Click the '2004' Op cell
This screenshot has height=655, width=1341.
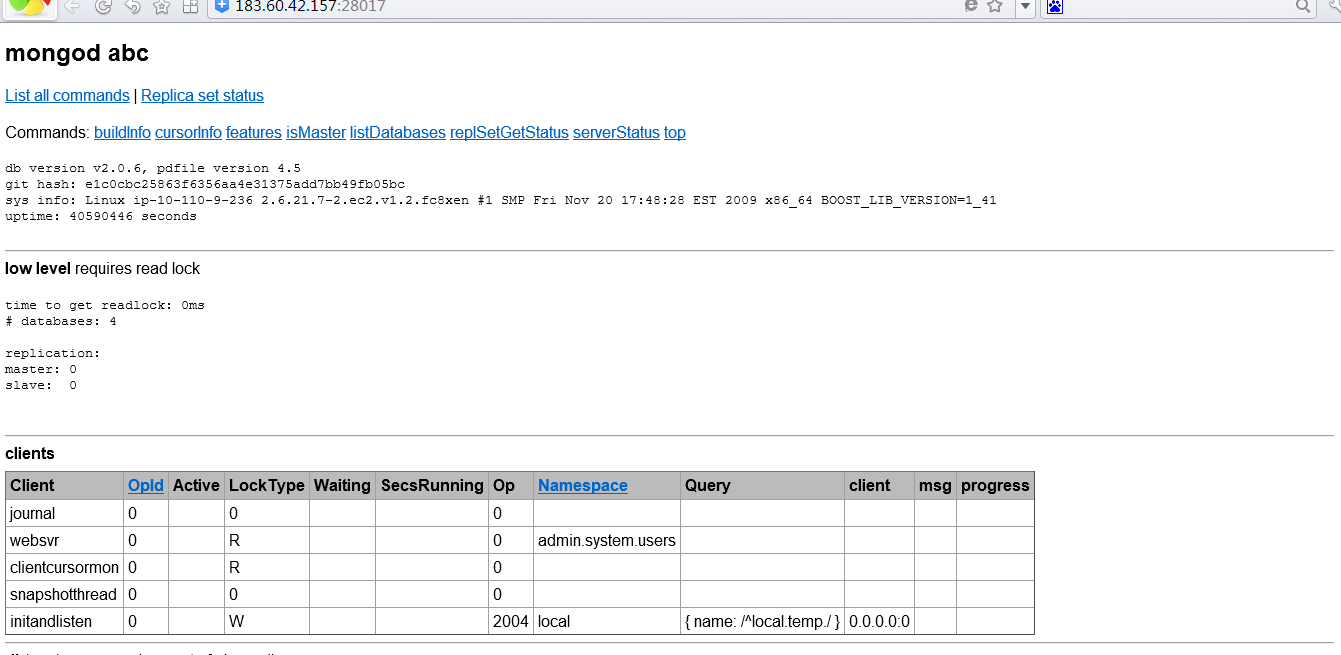pyautogui.click(x=511, y=621)
